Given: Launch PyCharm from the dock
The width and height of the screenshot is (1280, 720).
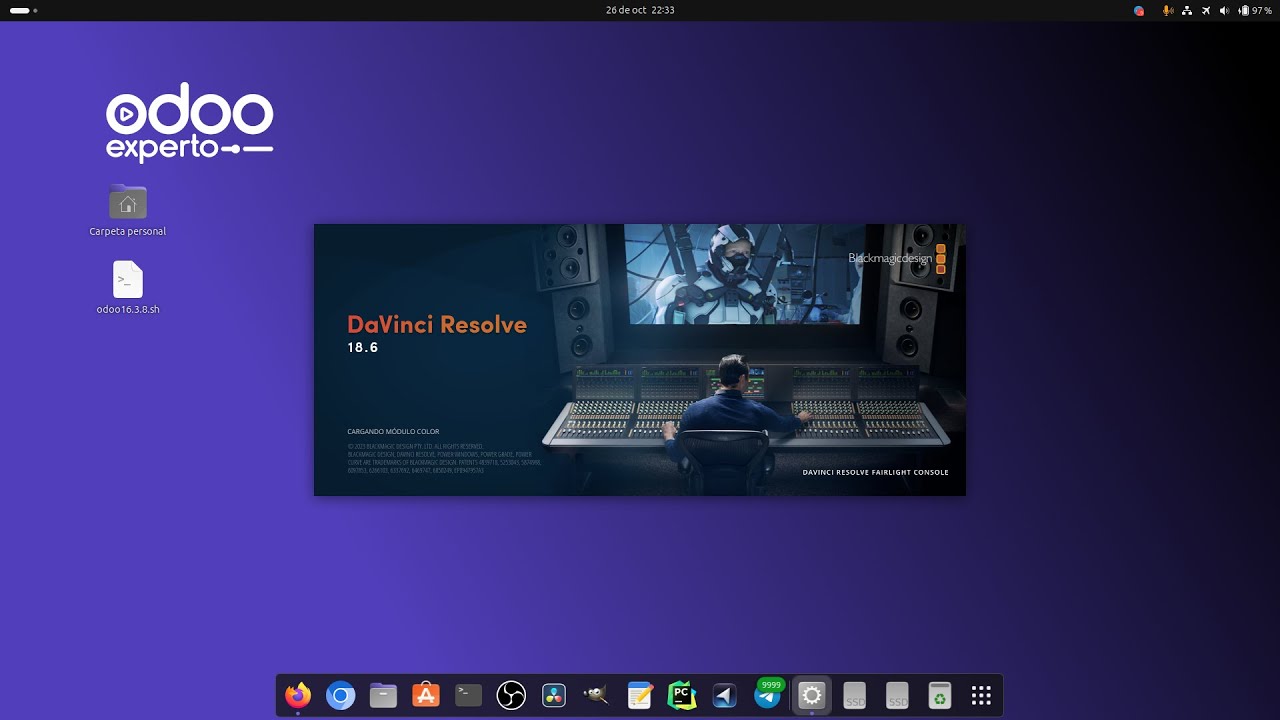Looking at the screenshot, I should 682,695.
